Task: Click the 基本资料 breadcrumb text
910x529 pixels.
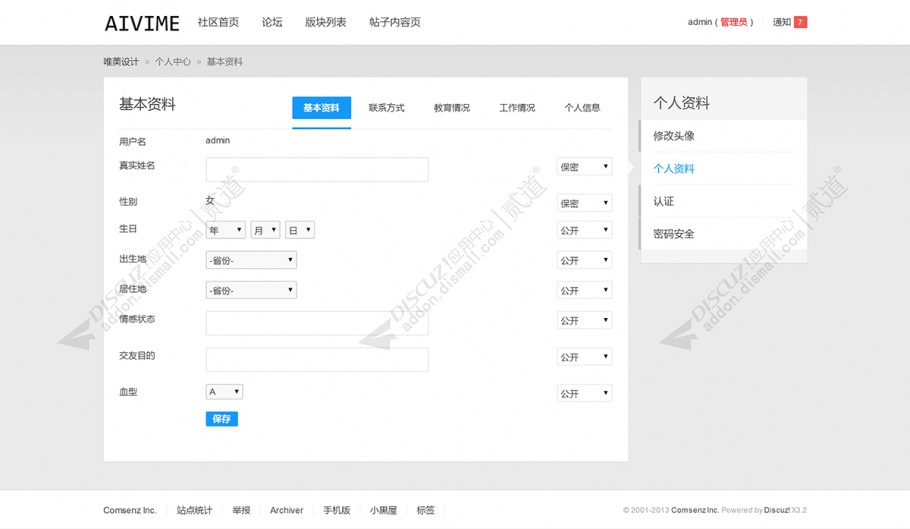Action: point(225,61)
